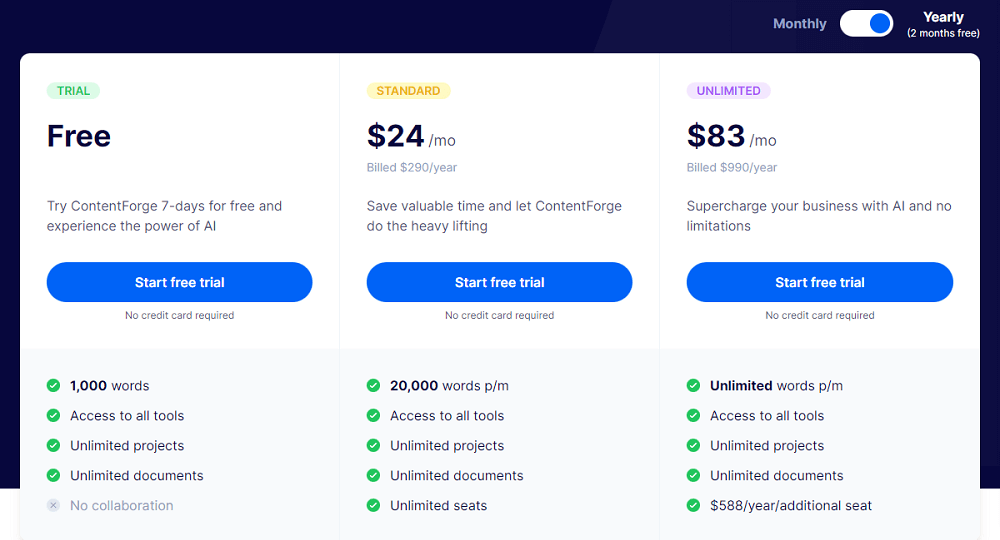Viewport: 1000px width, 540px height.
Task: Click the purple UNLIMITED badge
Action: click(x=728, y=91)
